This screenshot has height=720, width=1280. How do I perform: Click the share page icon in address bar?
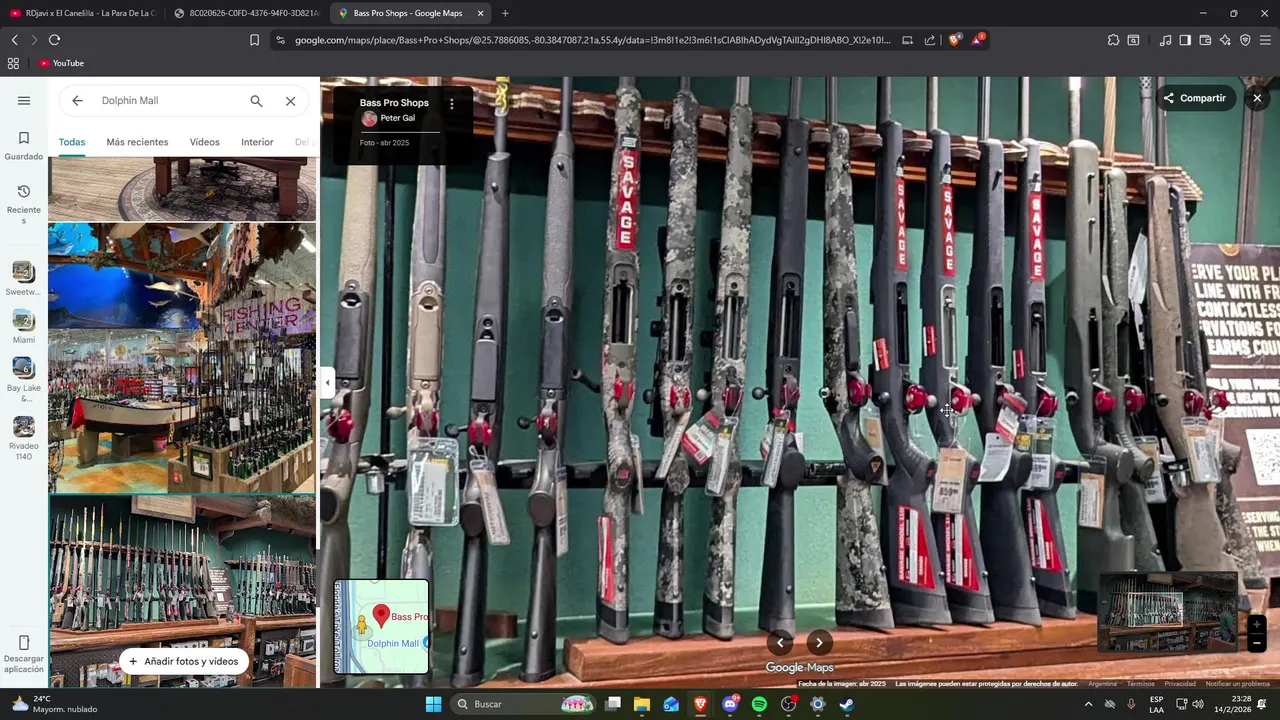930,40
